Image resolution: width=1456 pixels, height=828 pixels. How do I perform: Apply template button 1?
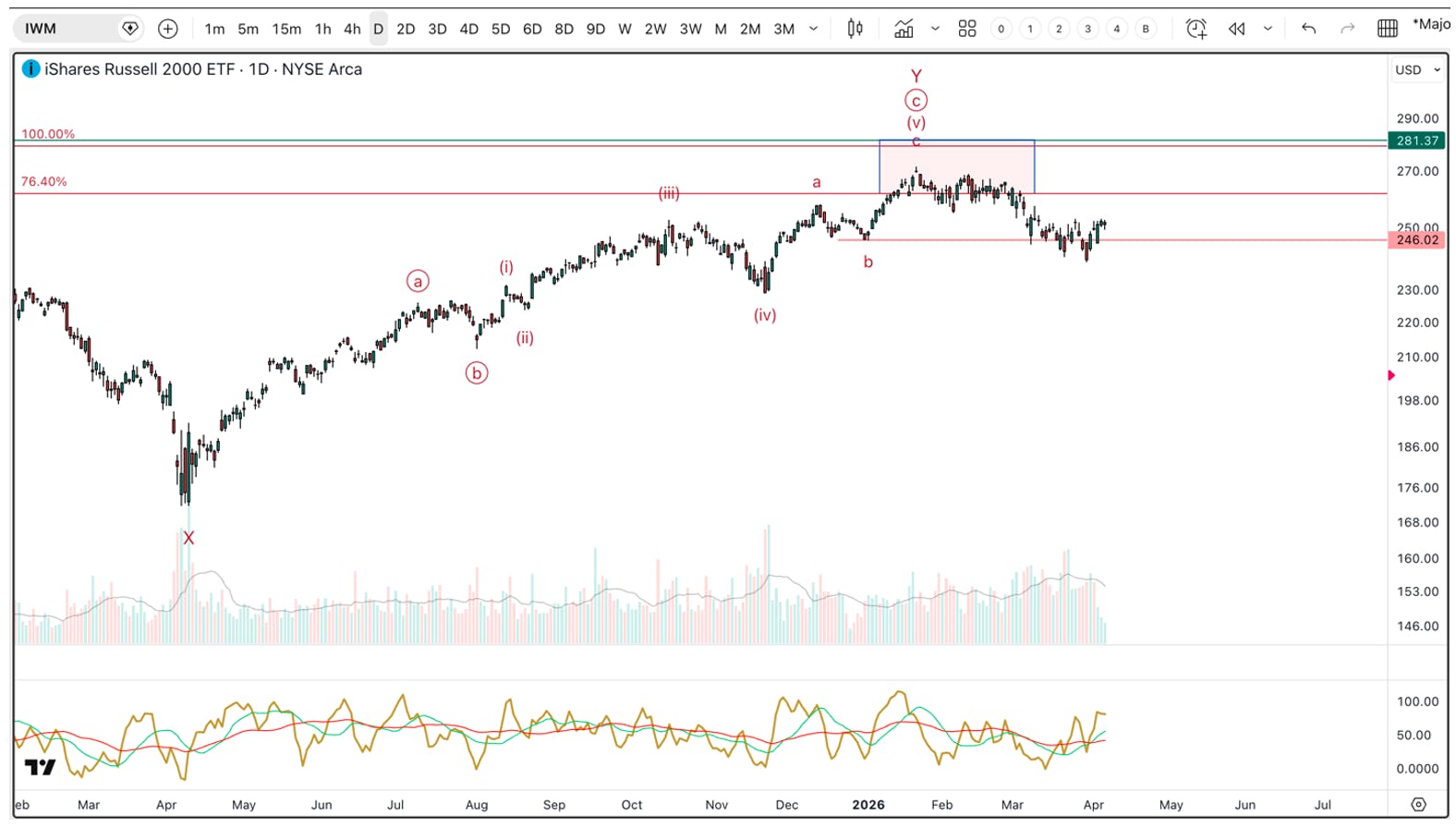(1030, 29)
